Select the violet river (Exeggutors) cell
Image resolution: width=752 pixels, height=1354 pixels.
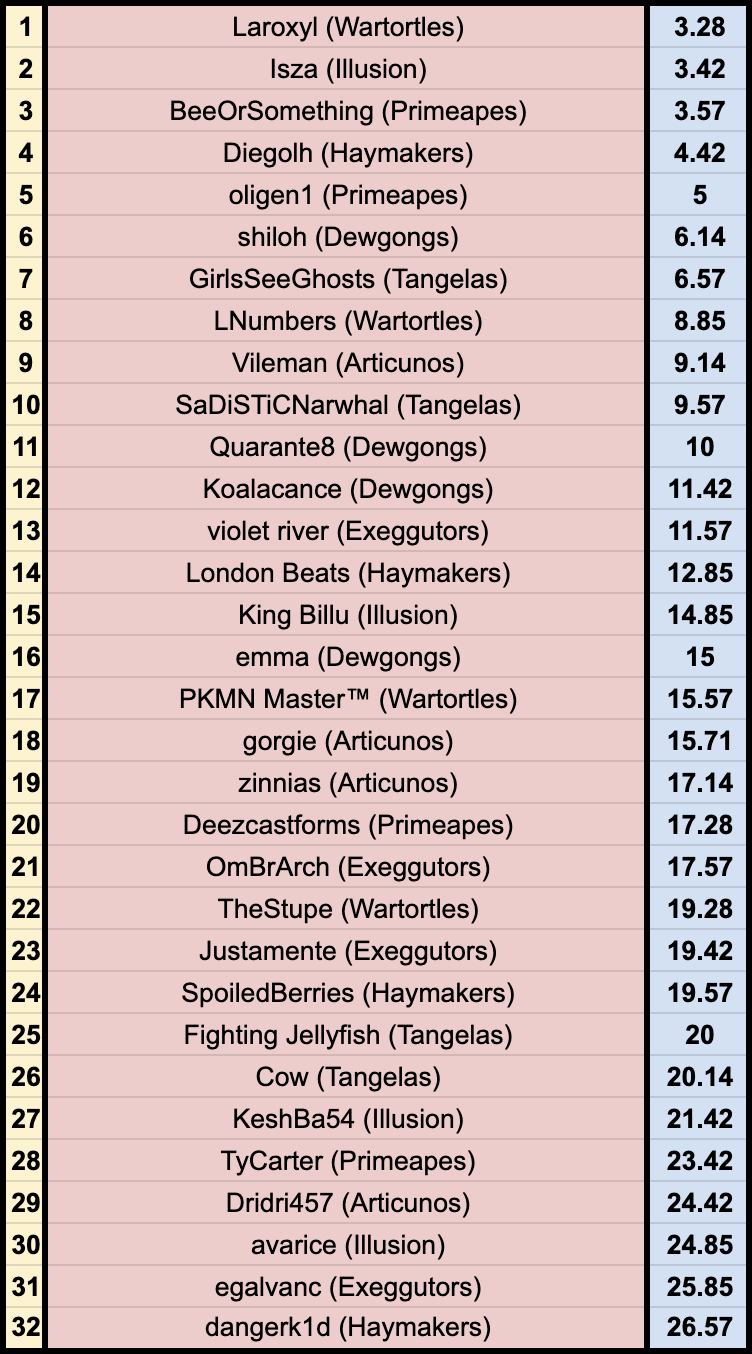(x=347, y=531)
